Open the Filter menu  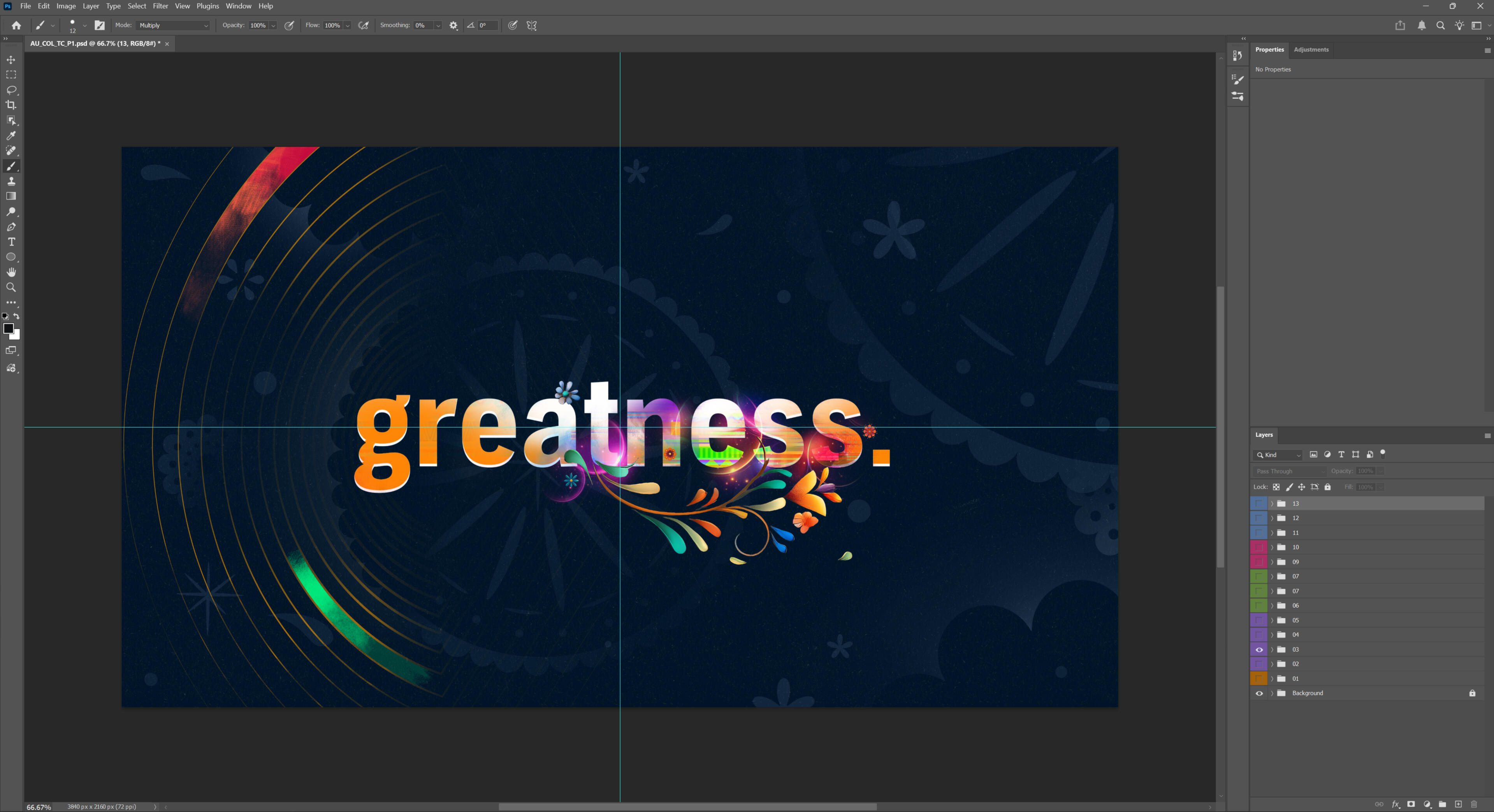pyautogui.click(x=160, y=6)
